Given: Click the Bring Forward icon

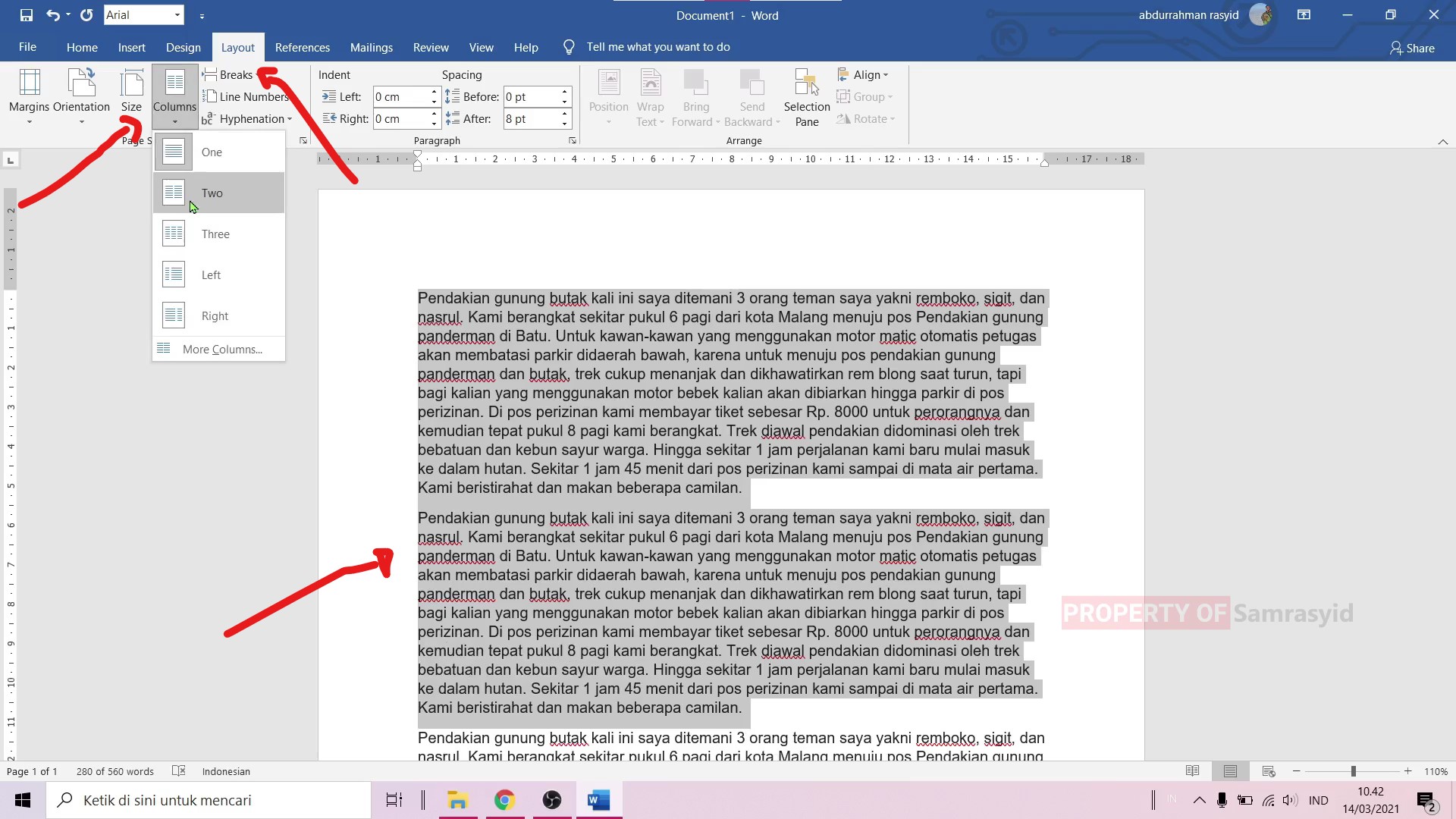Looking at the screenshot, I should [696, 85].
